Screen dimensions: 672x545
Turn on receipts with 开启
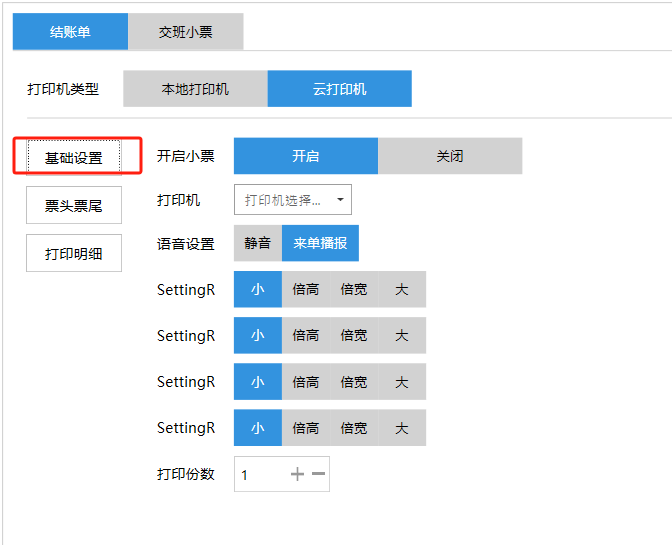(306, 156)
